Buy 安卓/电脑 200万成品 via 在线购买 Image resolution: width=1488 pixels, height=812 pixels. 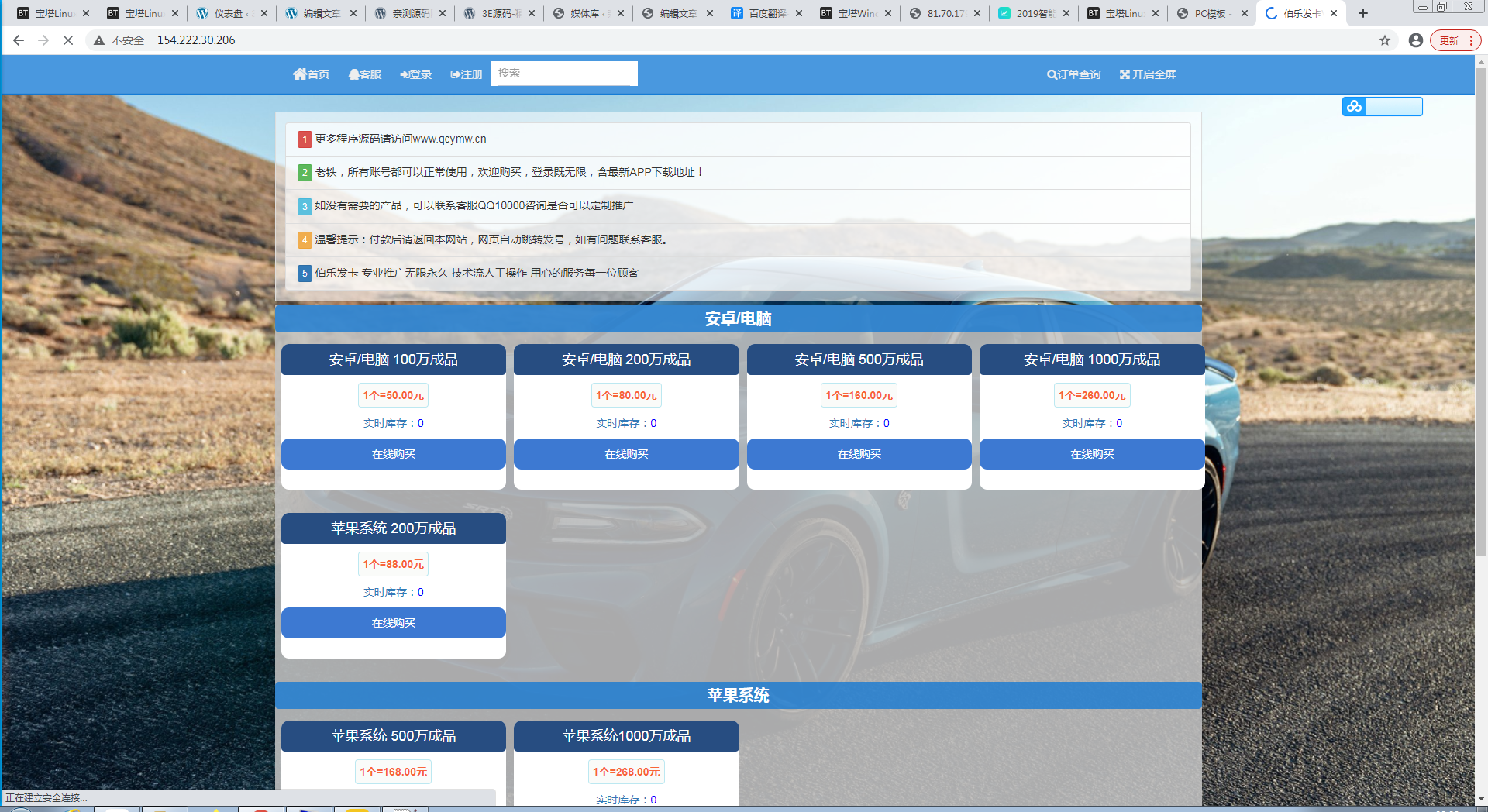[626, 454]
